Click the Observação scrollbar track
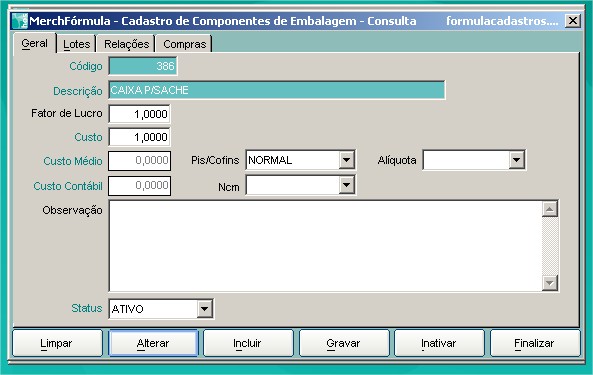This screenshot has width=593, height=375. click(x=550, y=246)
